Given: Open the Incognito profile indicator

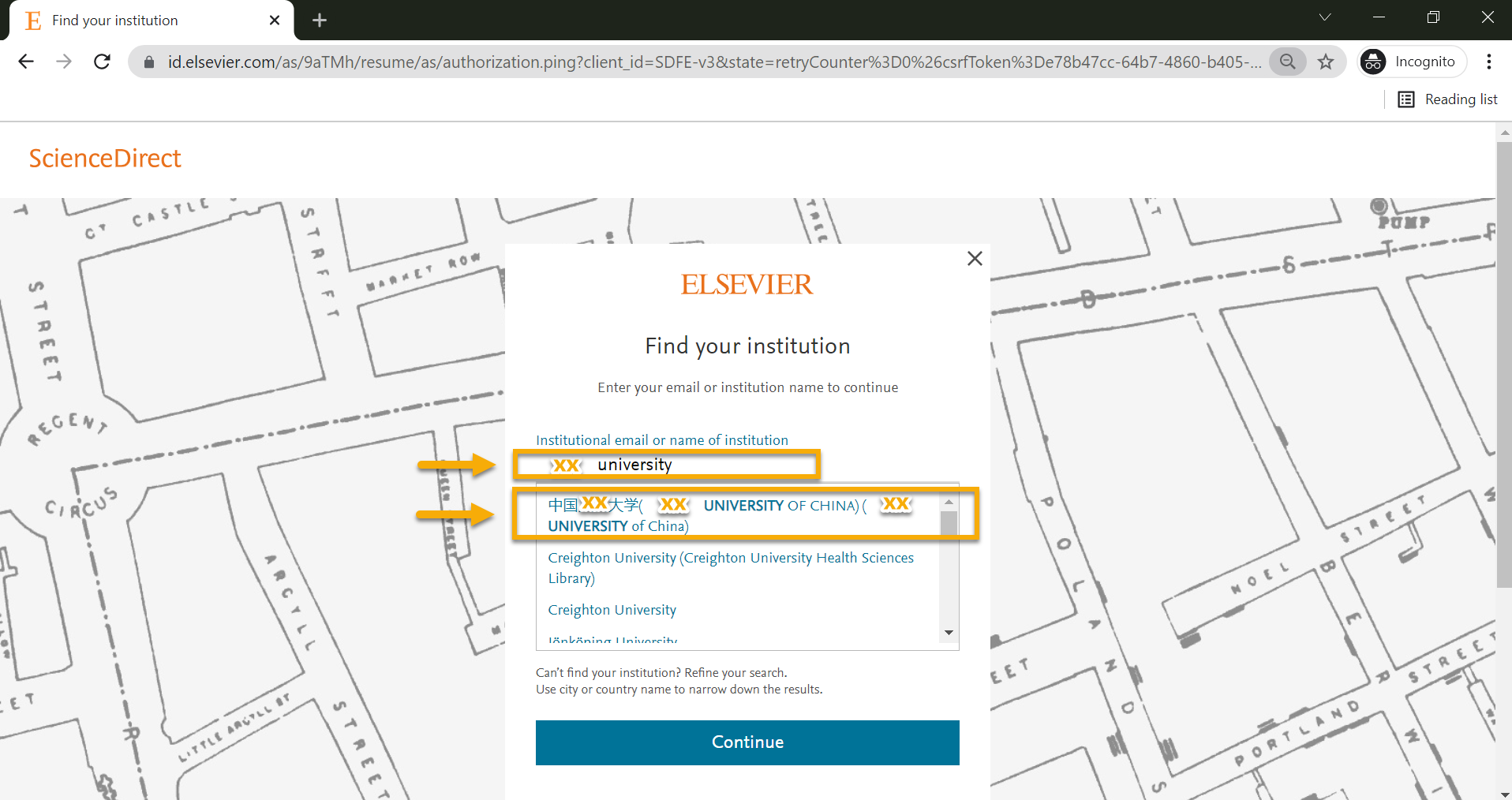Looking at the screenshot, I should point(1411,62).
